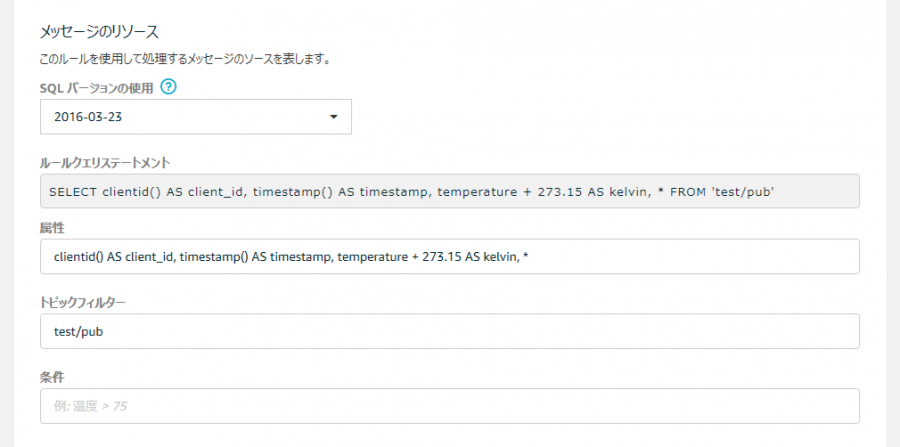
Task: Focus the トピックフィルター field containing test/pub
Action: [449, 331]
